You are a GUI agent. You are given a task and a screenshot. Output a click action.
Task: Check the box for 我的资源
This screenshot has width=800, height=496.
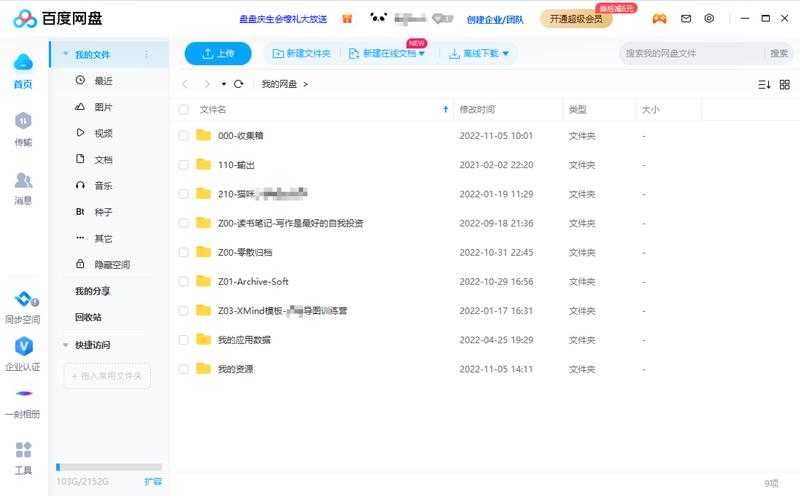pos(184,369)
